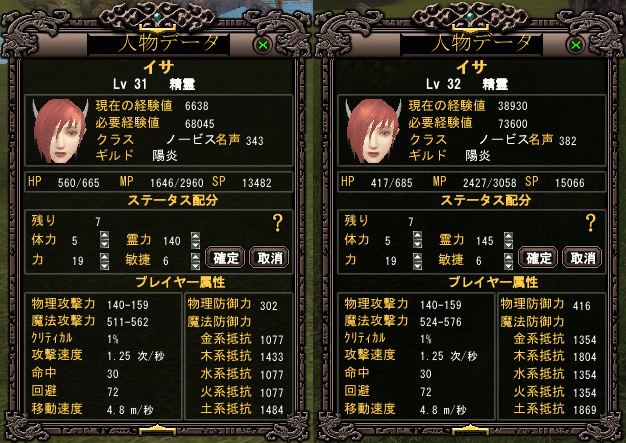Click 取消 button in the right panel
This screenshot has width=626, height=443.
click(x=582, y=257)
